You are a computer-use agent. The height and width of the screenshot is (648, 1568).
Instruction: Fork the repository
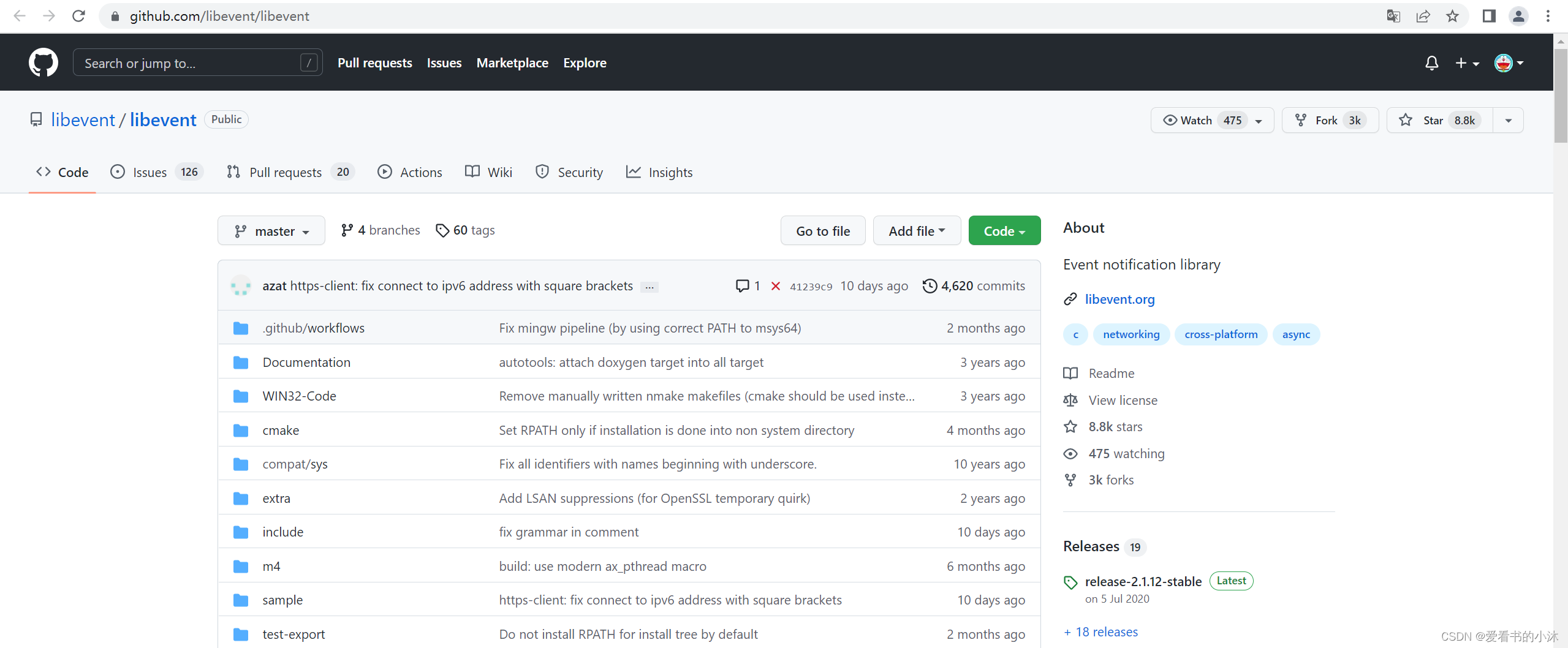(1330, 120)
